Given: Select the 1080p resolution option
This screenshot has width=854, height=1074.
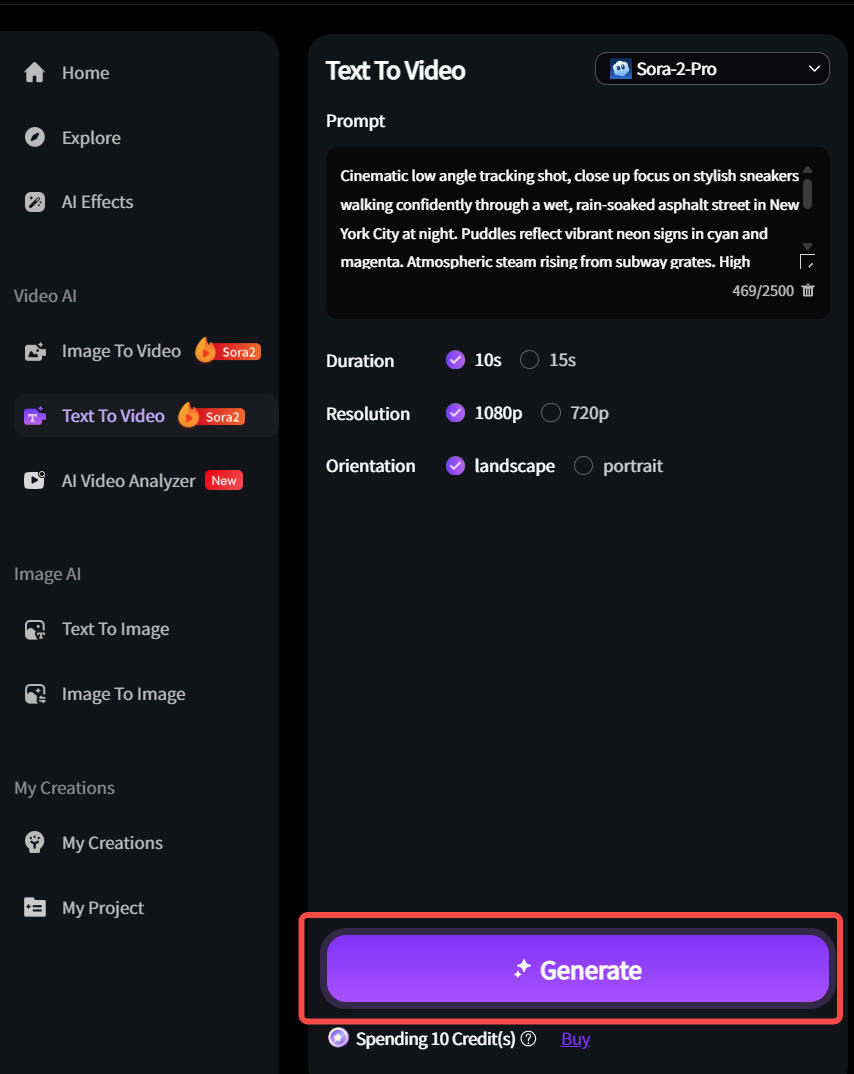Looking at the screenshot, I should [456, 413].
